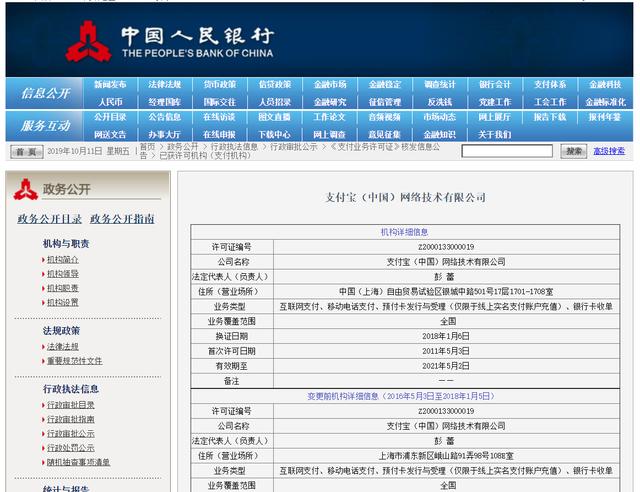Open sidebar link 行政审批目录
The image size is (640, 492).
(71, 405)
